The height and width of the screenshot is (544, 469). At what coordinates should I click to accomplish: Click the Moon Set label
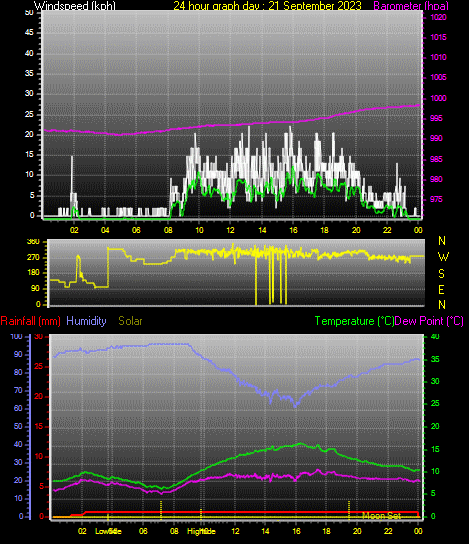tap(381, 516)
